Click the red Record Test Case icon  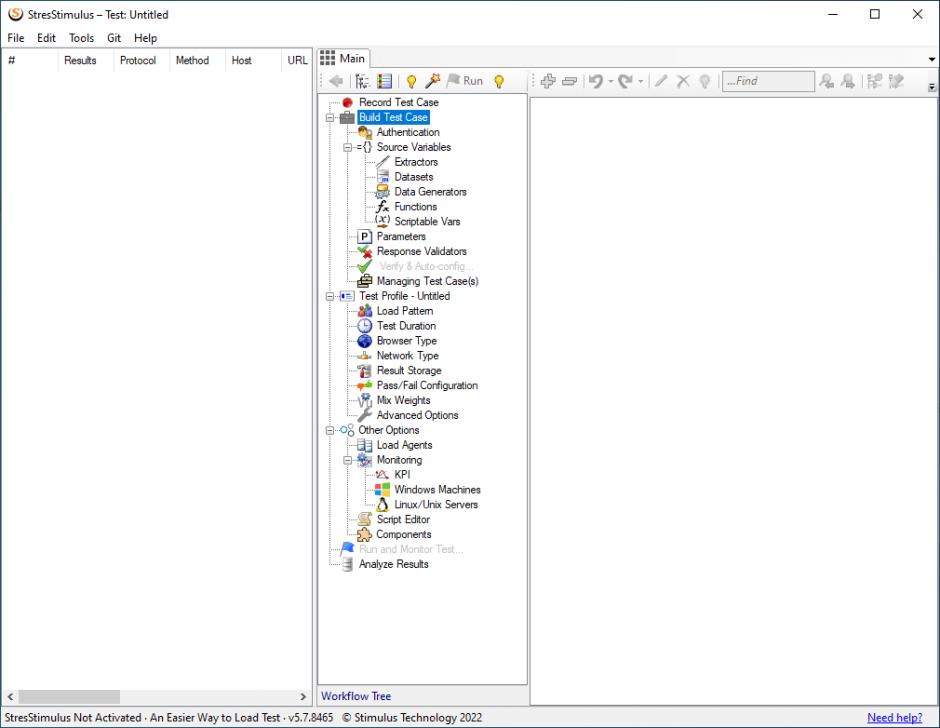[347, 103]
